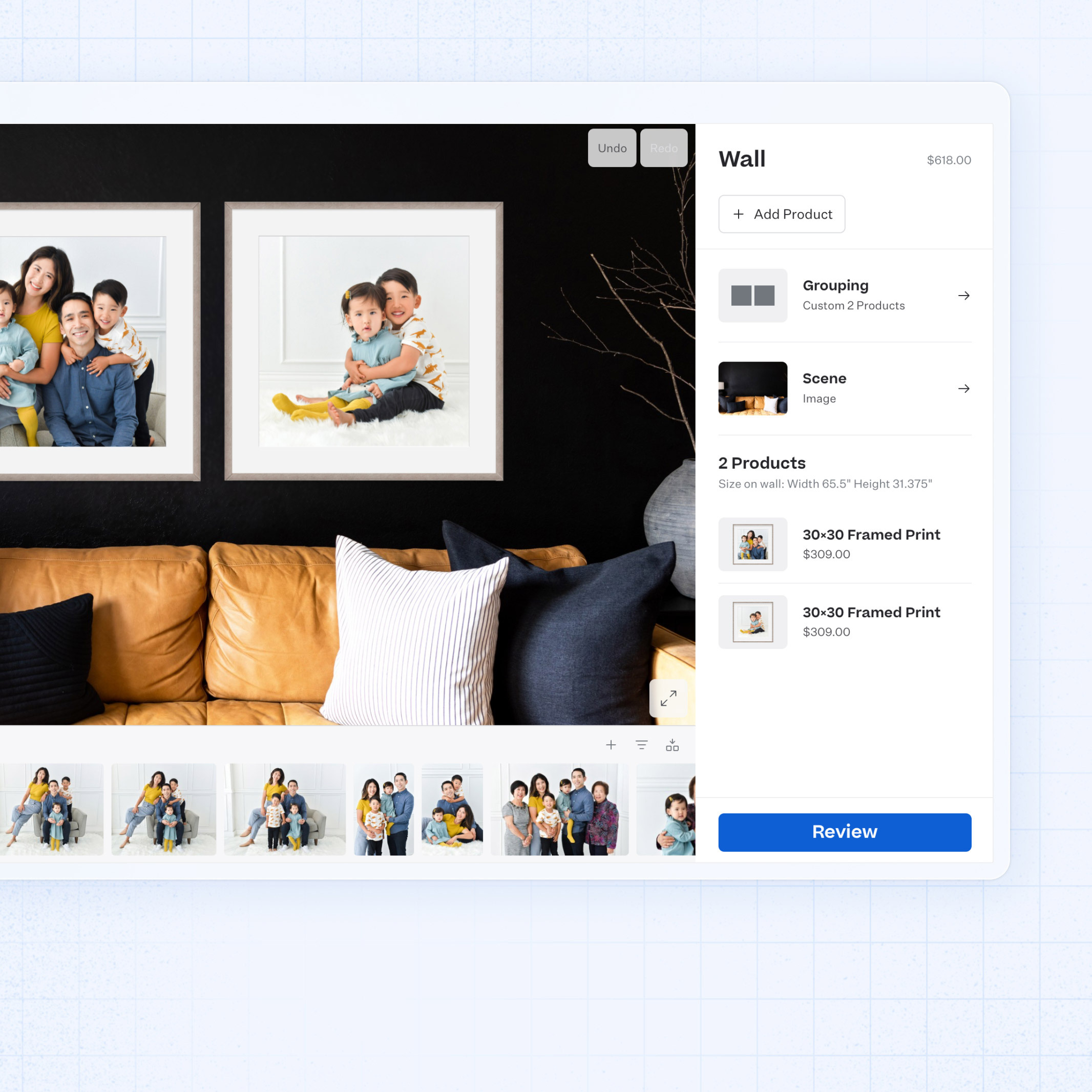Open Scene settings via its right arrow
The image size is (1092, 1092).
coord(964,388)
